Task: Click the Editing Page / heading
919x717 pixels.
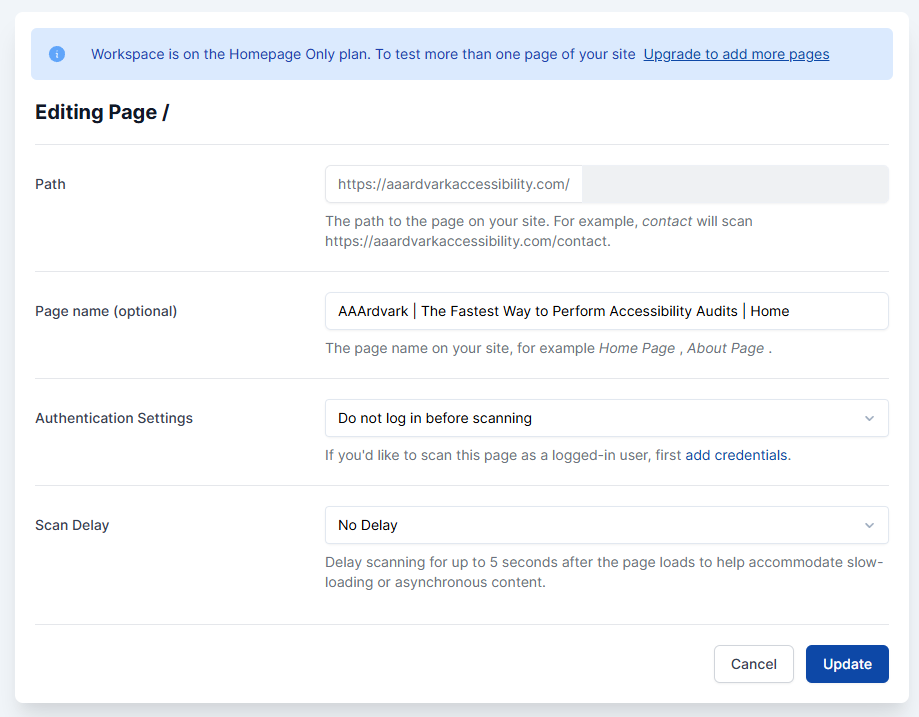Action: 102,112
